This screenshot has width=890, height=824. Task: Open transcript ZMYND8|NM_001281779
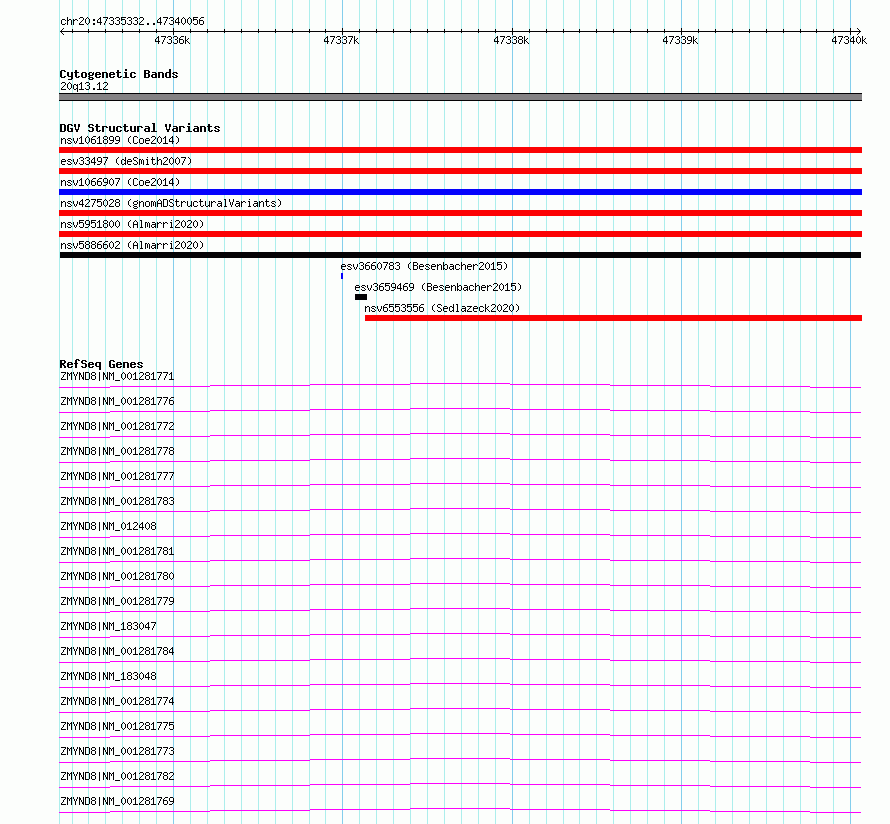117,601
